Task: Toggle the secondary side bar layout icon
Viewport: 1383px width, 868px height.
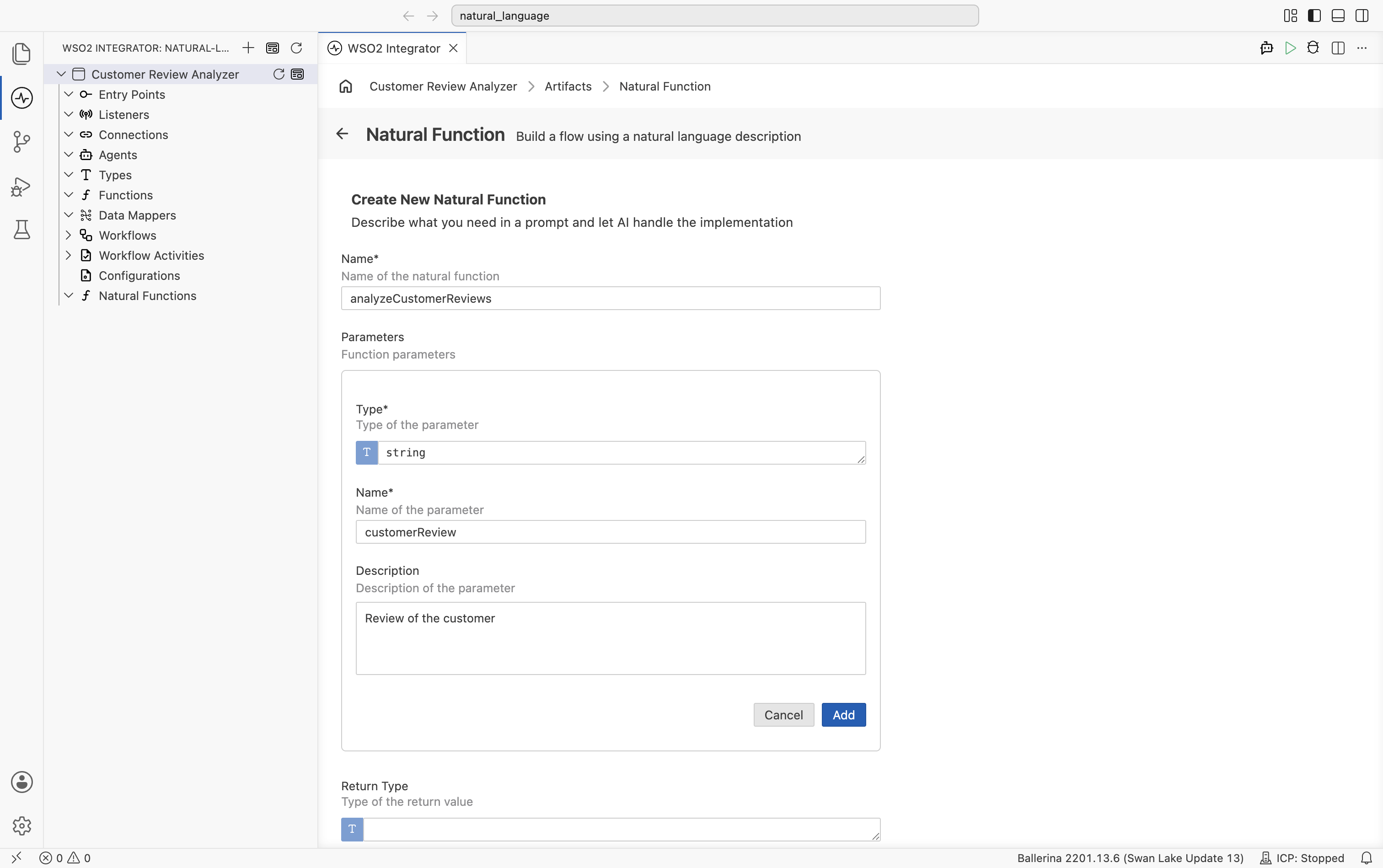Action: point(1362,16)
